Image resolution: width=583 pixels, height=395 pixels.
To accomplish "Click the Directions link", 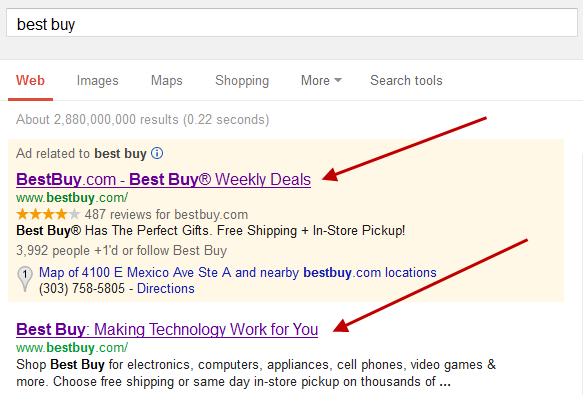I will click(x=166, y=289).
